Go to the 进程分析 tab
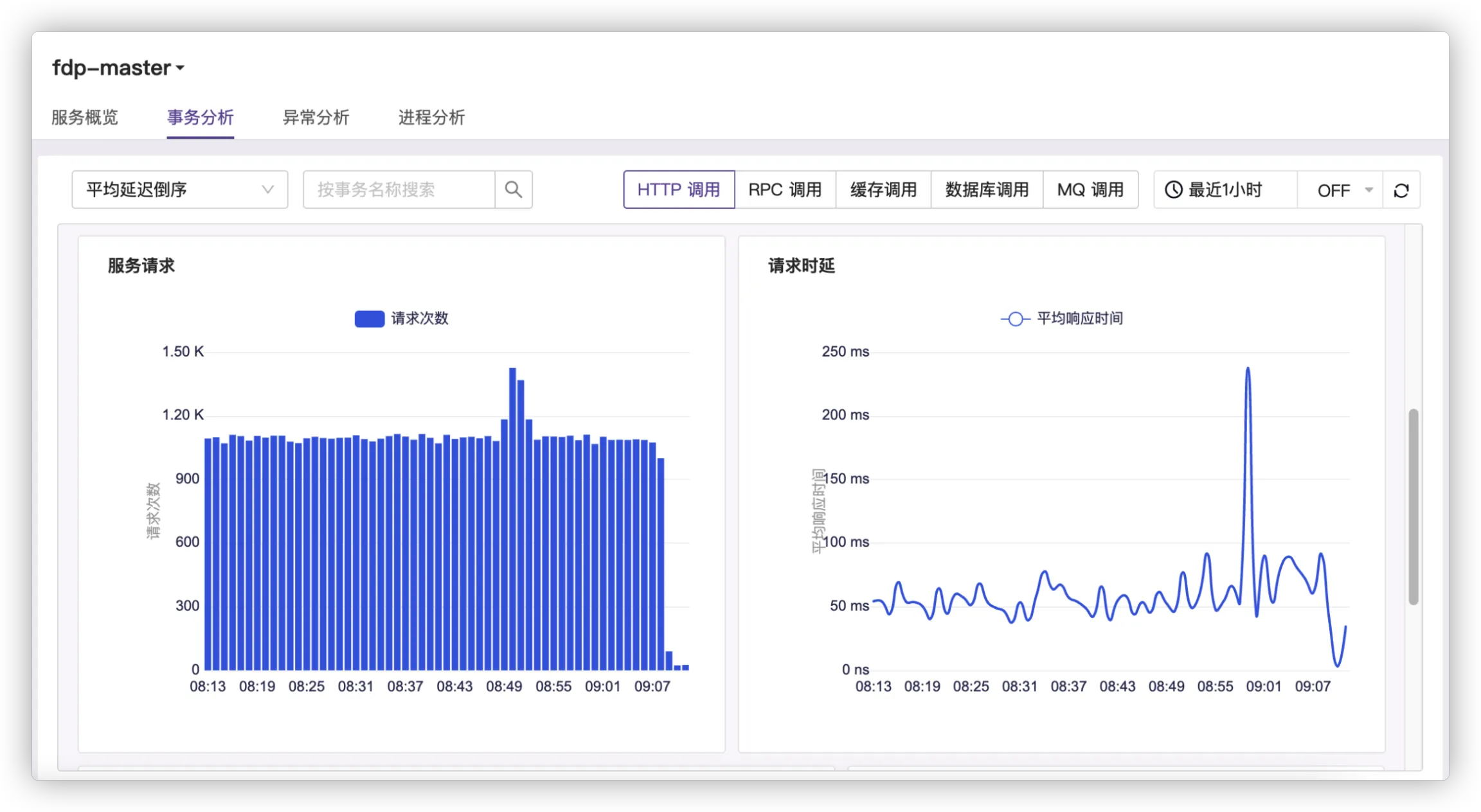This screenshot has height=812, width=1481. [431, 118]
